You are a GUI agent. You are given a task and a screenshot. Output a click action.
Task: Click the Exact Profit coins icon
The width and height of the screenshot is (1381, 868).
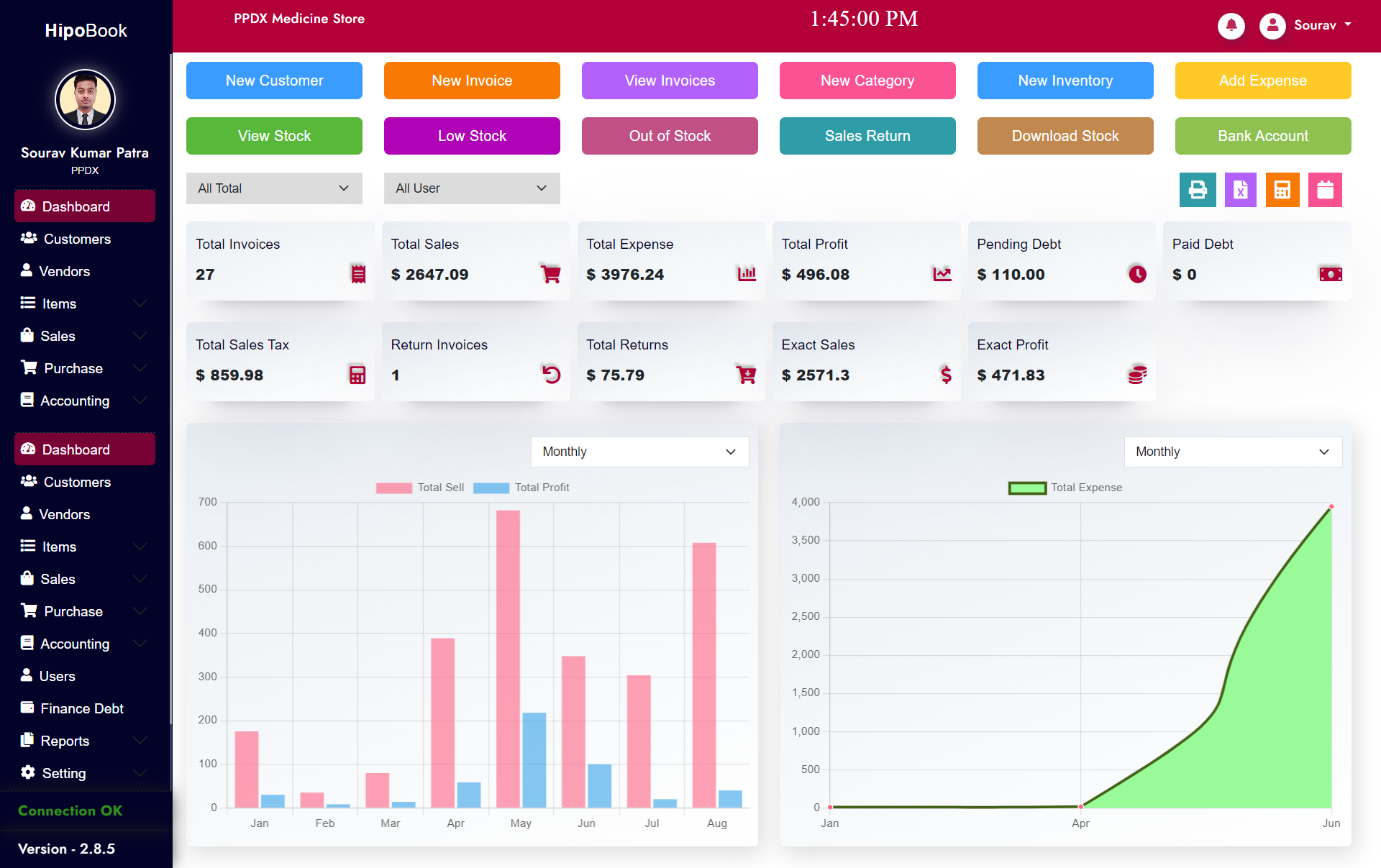[x=1137, y=375]
